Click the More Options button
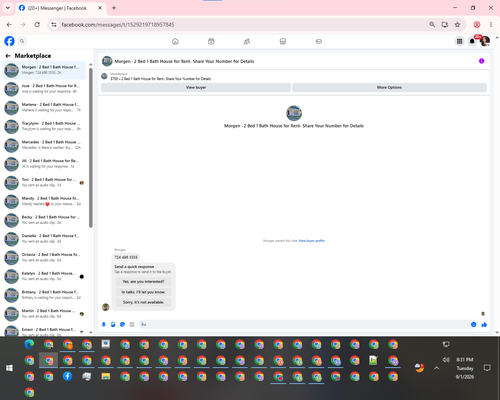This screenshot has height=400, width=500. point(389,87)
